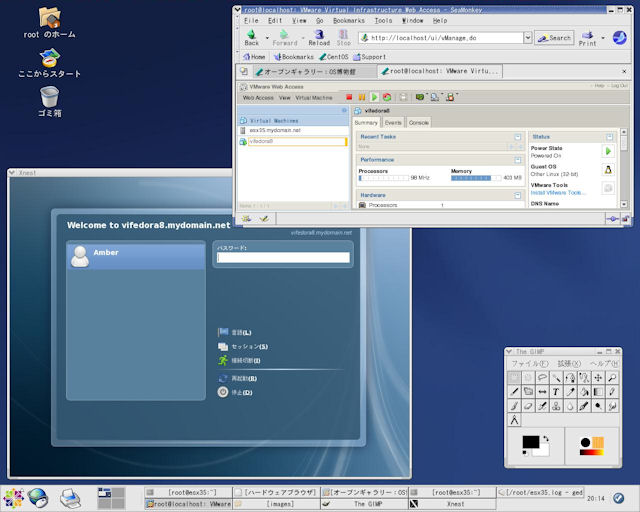Open the Bookmarks menu in SeaMonkey menu bar
Image resolution: width=640 pixels, height=512 pixels.
tap(349, 20)
